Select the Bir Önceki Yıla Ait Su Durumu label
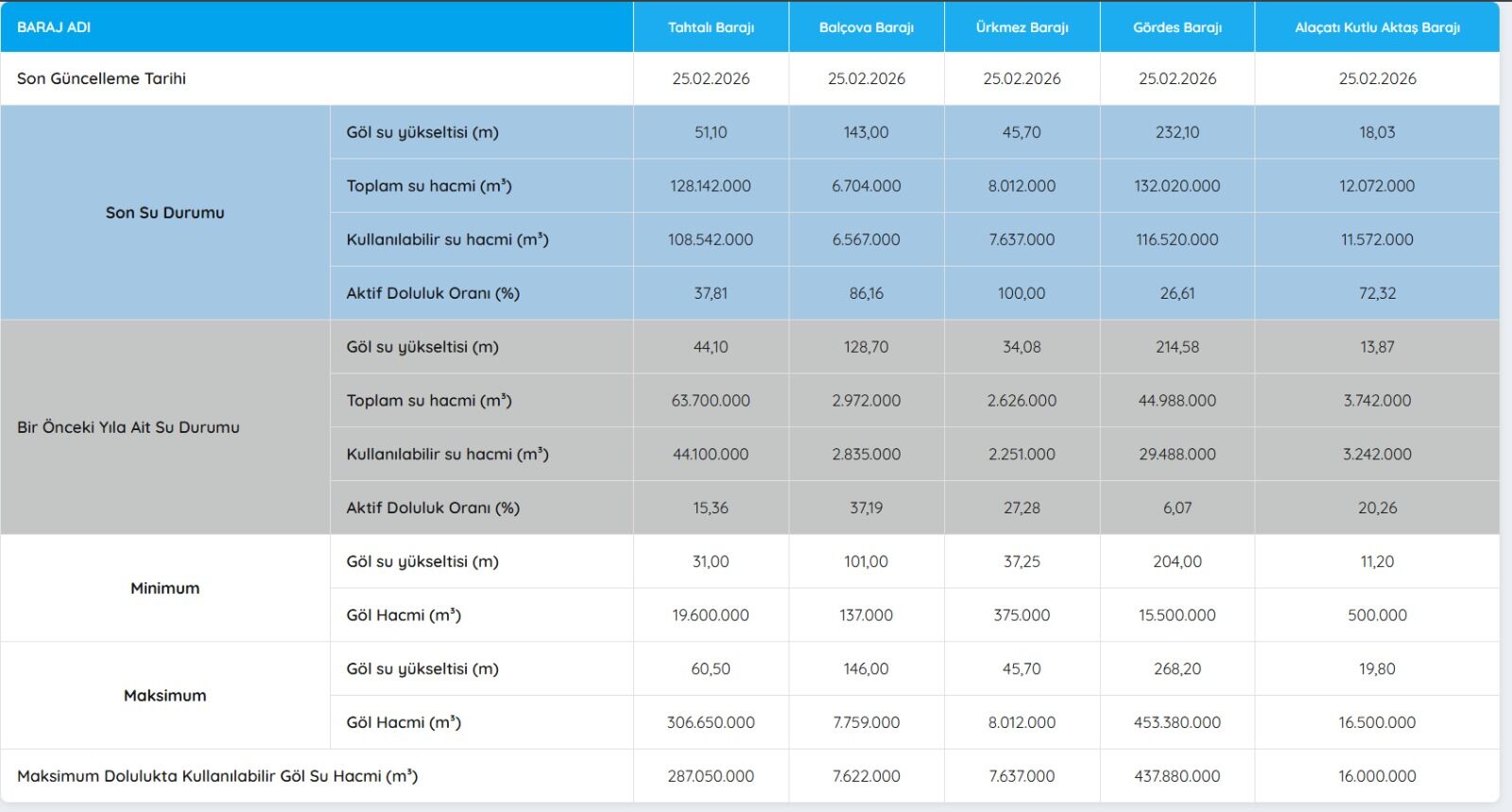 [129, 427]
